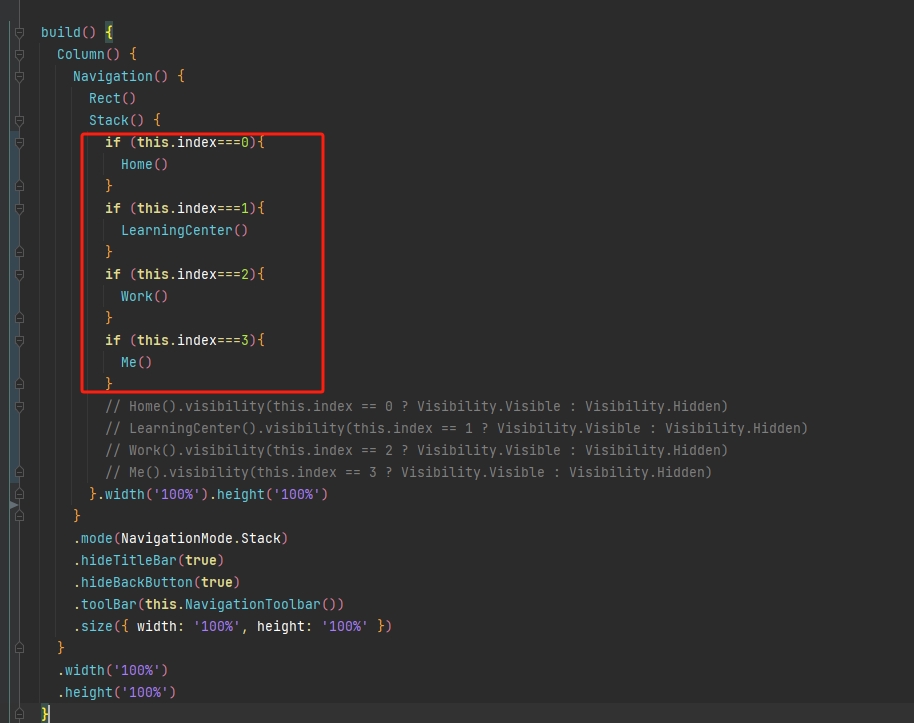Click the Rect() component call

[113, 99]
